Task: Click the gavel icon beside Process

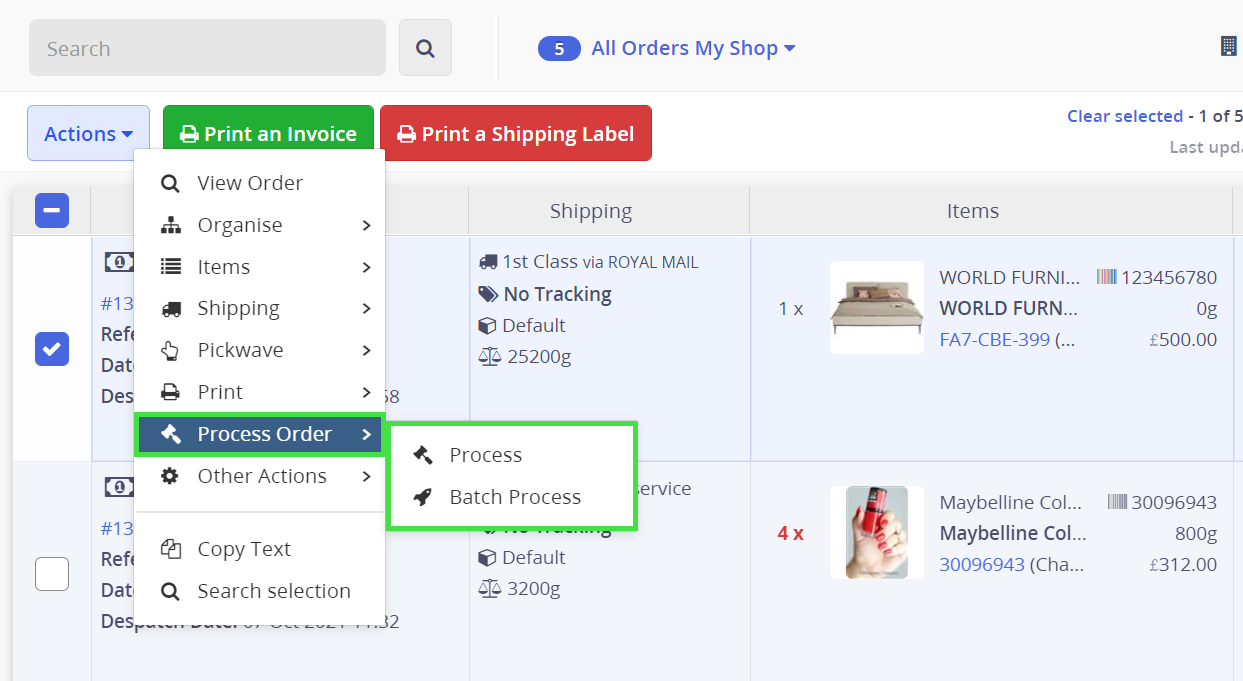Action: pyautogui.click(x=423, y=455)
